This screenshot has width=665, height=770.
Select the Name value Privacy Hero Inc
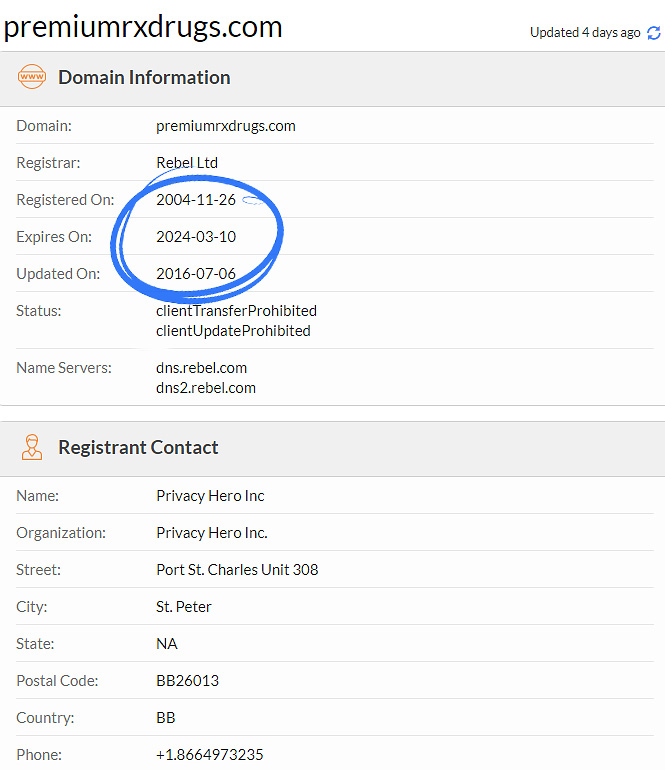pos(210,496)
